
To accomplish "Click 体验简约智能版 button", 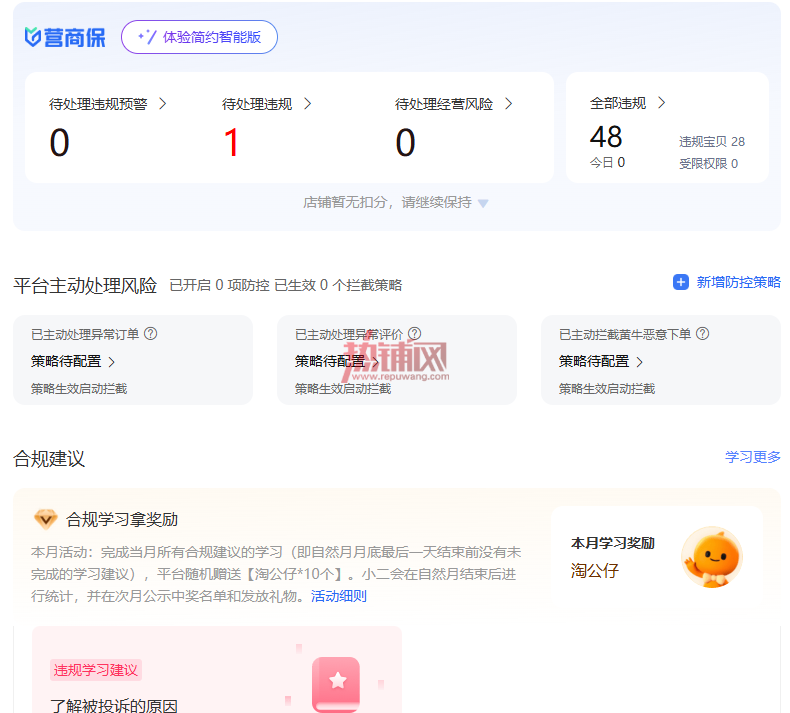I will (x=199, y=37).
